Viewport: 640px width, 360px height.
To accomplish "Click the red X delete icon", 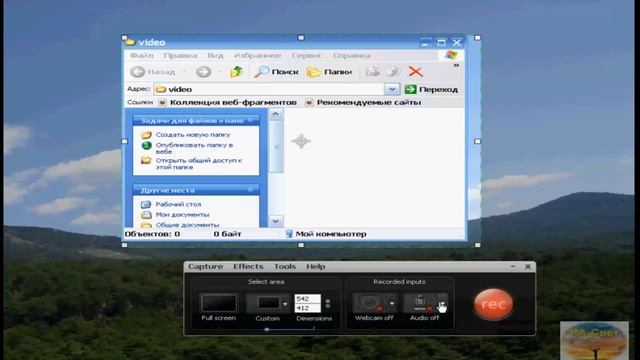I will point(416,72).
